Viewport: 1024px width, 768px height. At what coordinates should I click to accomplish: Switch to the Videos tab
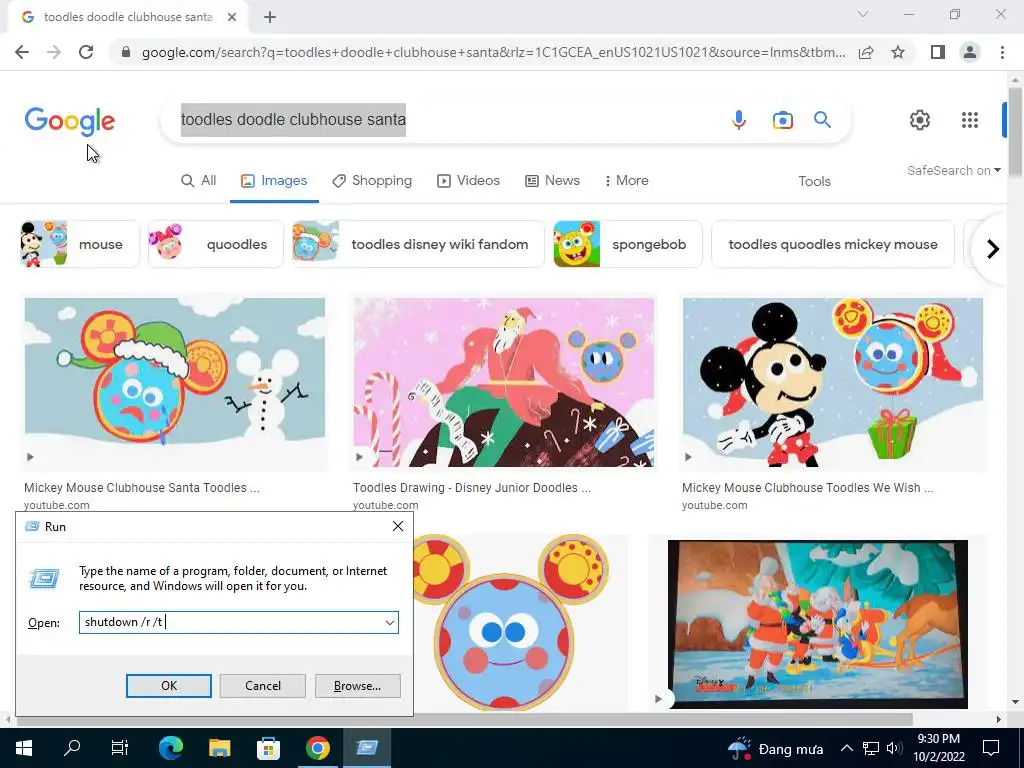coord(468,181)
